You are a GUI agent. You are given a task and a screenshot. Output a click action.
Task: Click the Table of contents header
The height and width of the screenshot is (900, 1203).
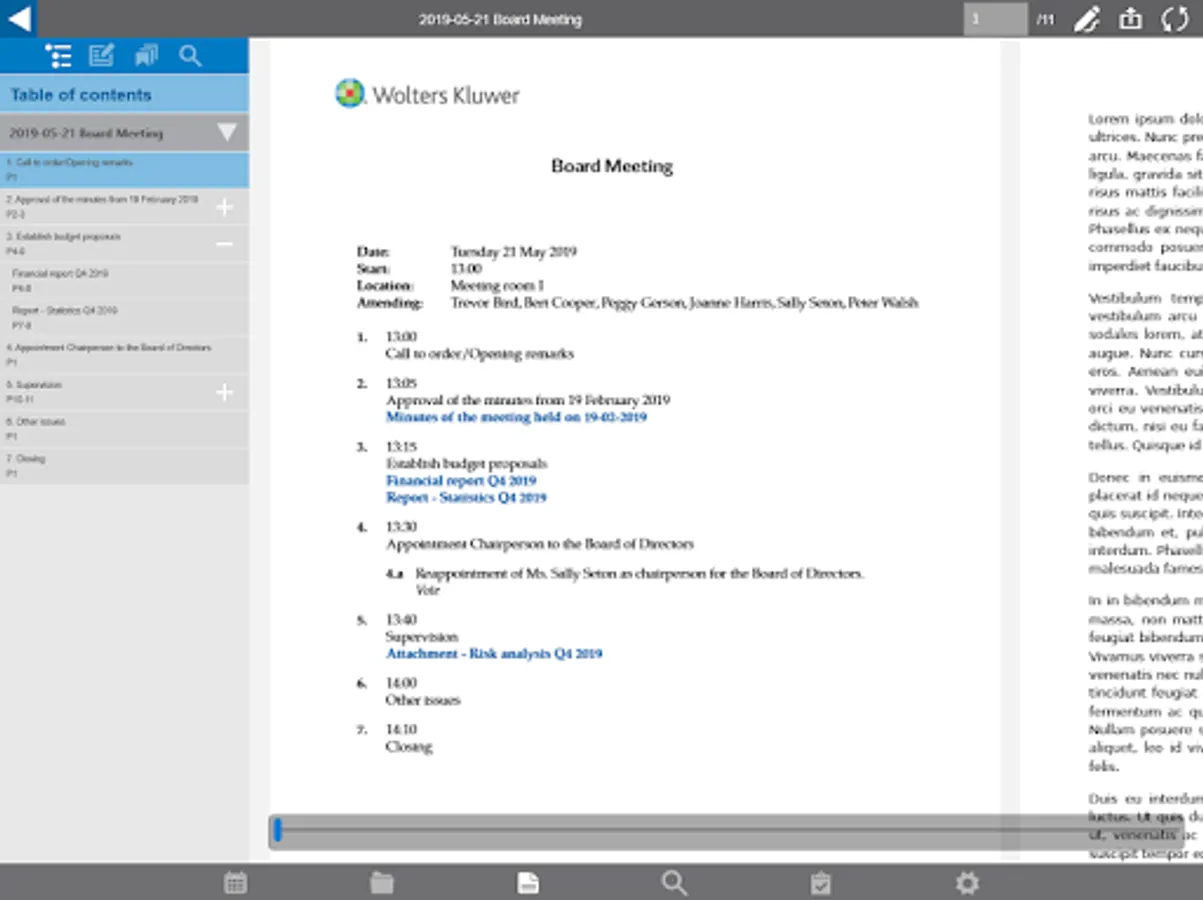coord(124,94)
